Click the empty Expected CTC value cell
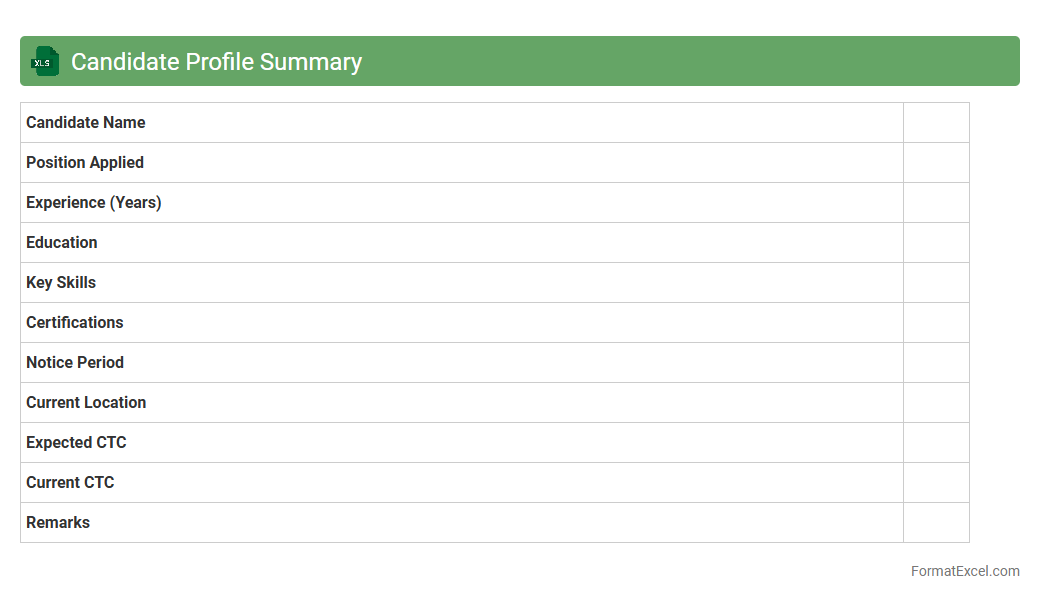1040x600 pixels. click(936, 443)
